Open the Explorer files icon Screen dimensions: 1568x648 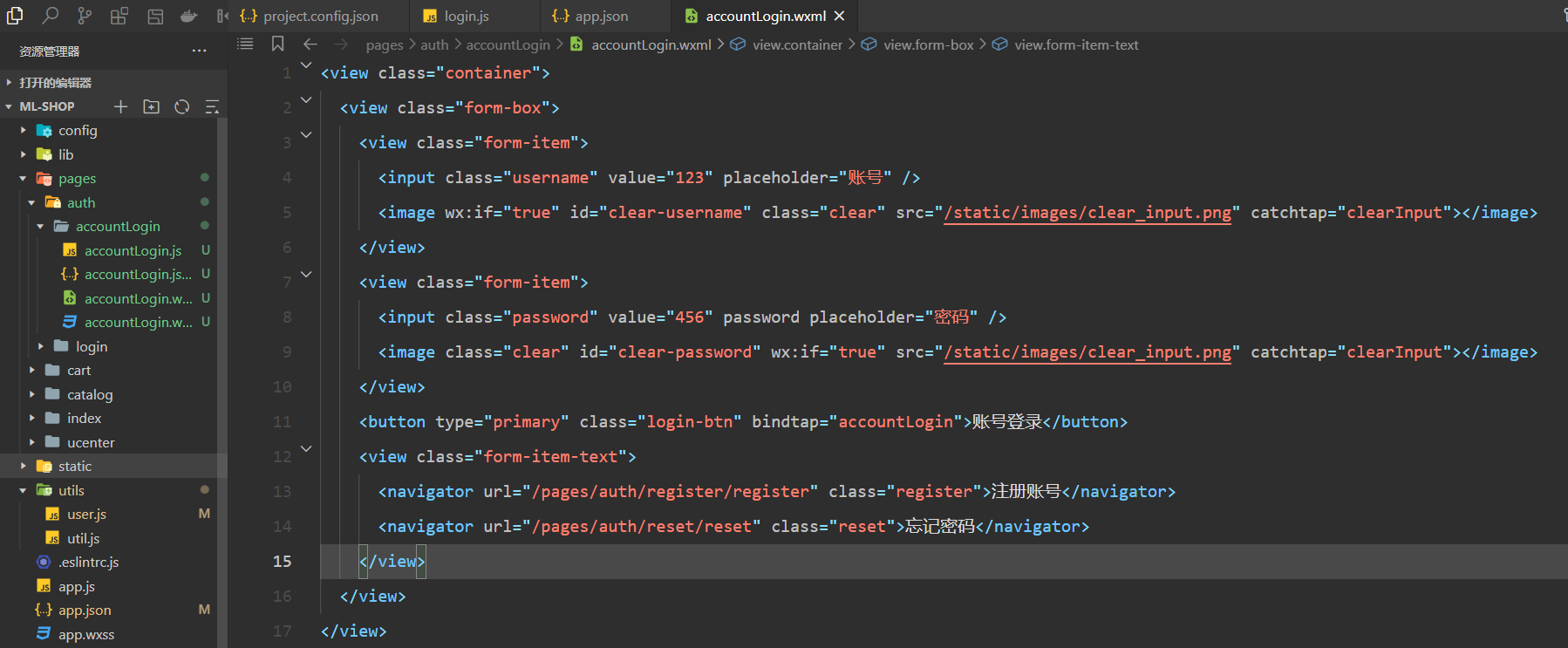(15, 15)
